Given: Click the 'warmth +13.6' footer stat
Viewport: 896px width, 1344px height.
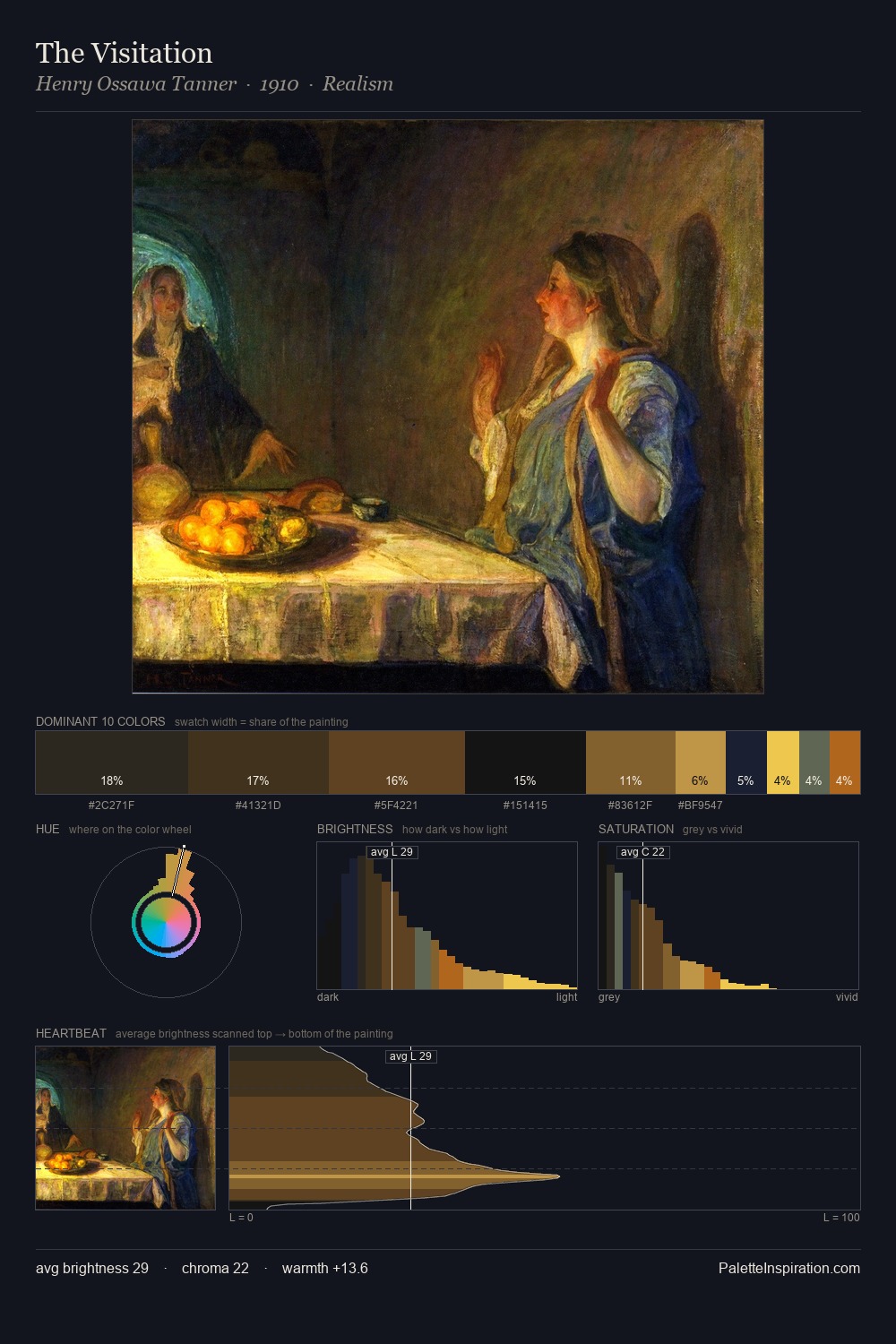Looking at the screenshot, I should pos(325,1269).
